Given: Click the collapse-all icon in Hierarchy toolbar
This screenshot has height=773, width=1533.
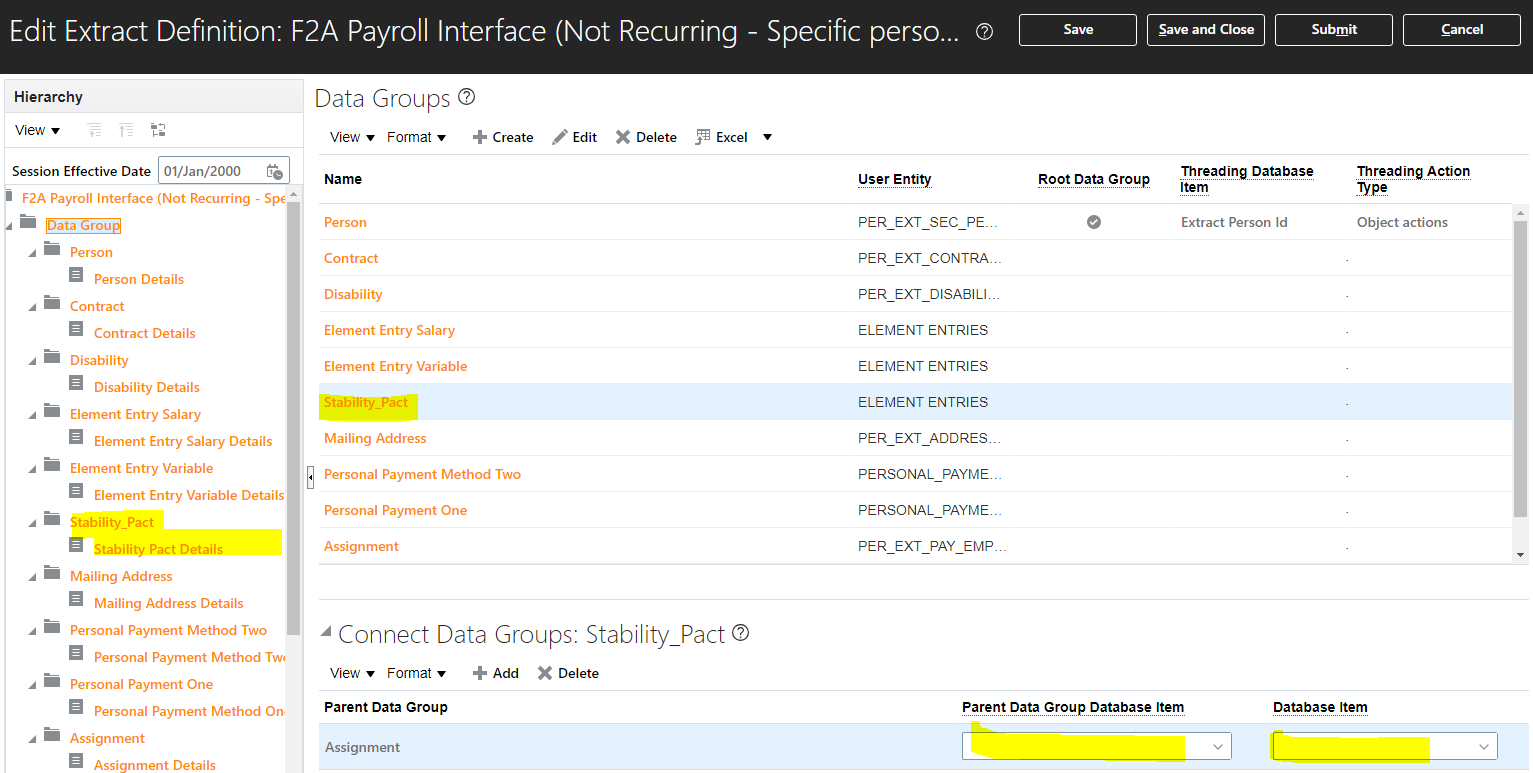Looking at the screenshot, I should (95, 130).
